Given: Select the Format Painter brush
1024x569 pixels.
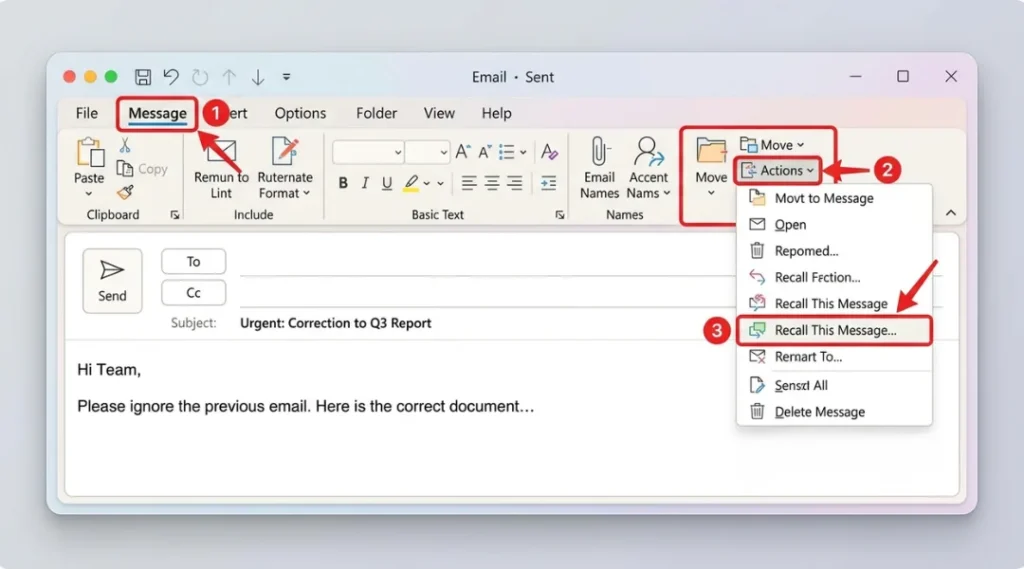Looking at the screenshot, I should 125,192.
